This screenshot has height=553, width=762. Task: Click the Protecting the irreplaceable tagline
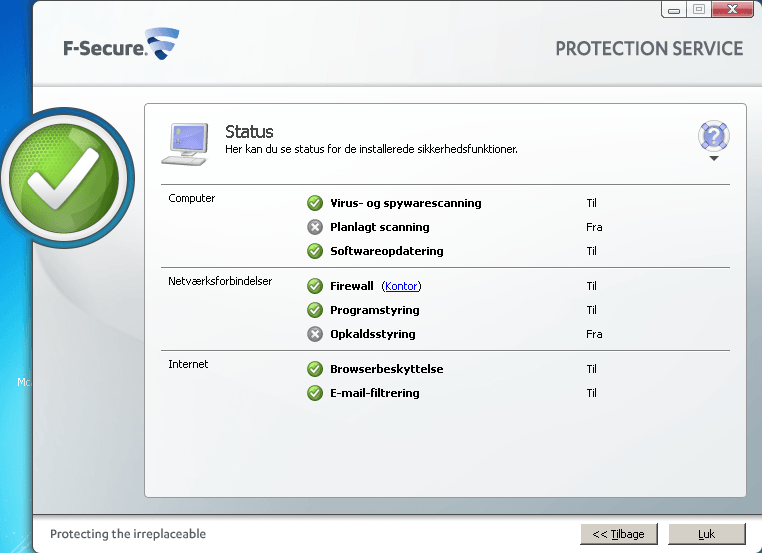[x=128, y=534]
